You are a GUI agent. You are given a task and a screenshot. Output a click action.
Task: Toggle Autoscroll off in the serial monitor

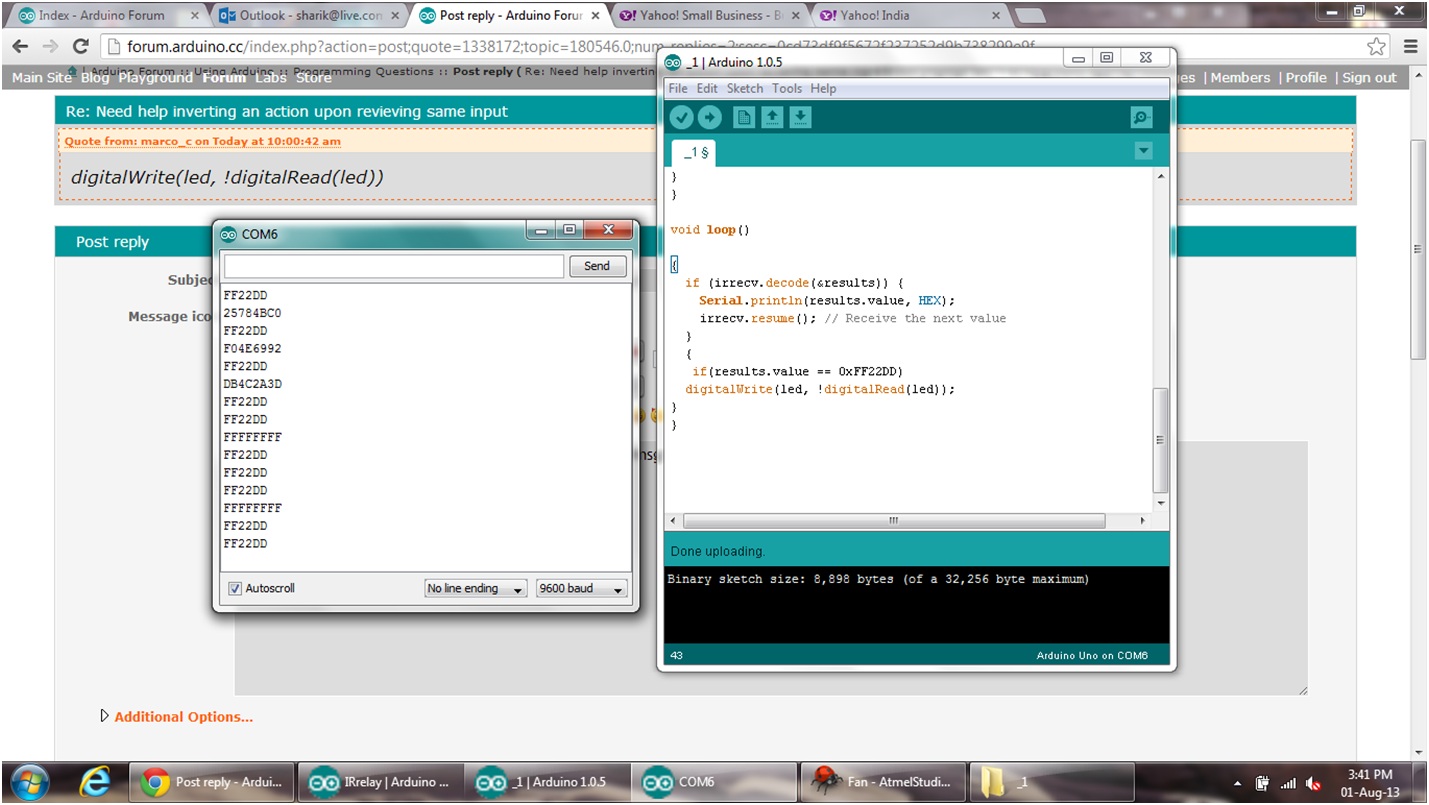[x=235, y=588]
